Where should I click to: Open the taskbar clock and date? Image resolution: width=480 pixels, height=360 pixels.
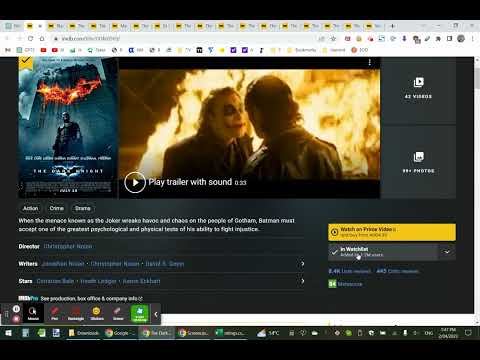(448, 333)
